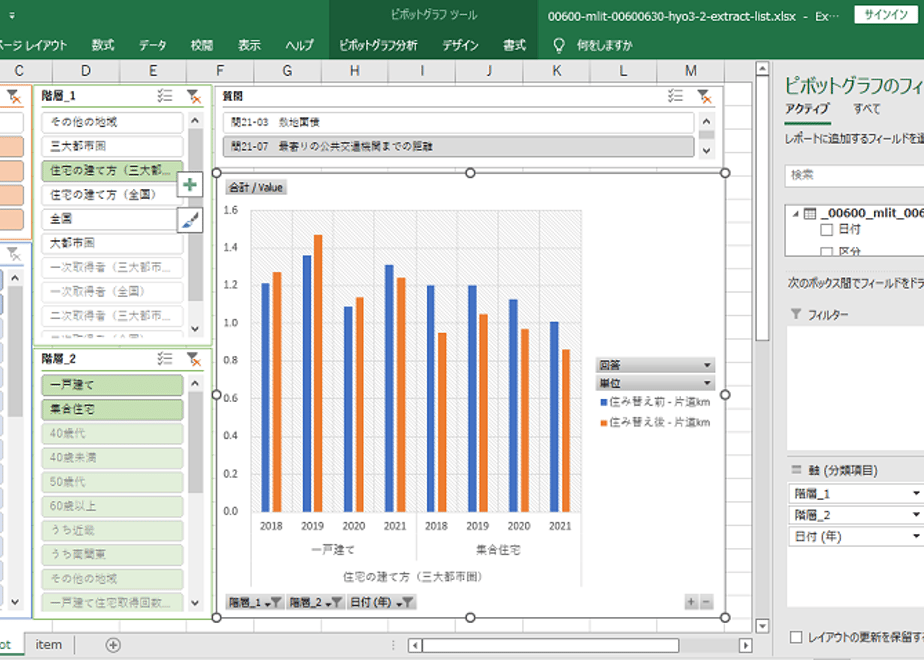Select その他の地域 in 階層_1 slicer
This screenshot has width=924, height=660.
click(x=112, y=122)
